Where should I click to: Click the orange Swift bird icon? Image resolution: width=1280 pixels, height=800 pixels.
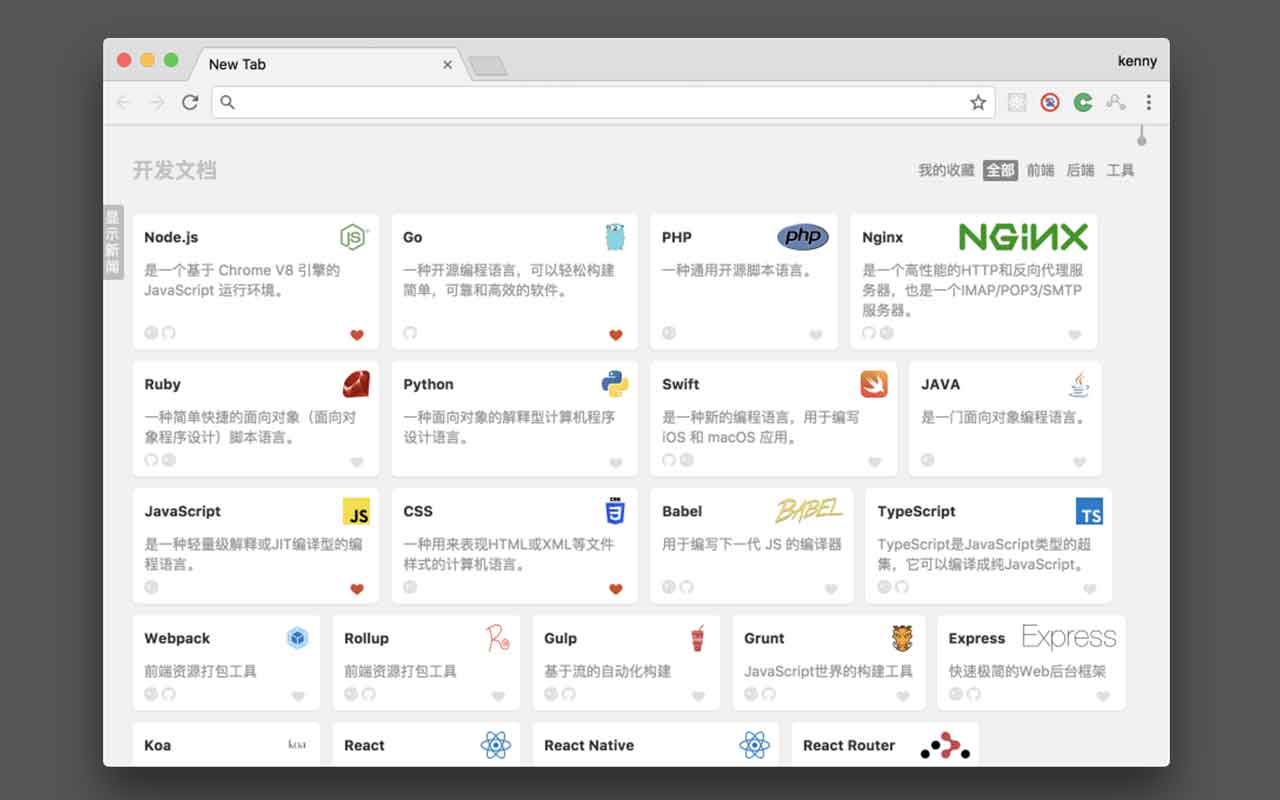pyautogui.click(x=874, y=384)
